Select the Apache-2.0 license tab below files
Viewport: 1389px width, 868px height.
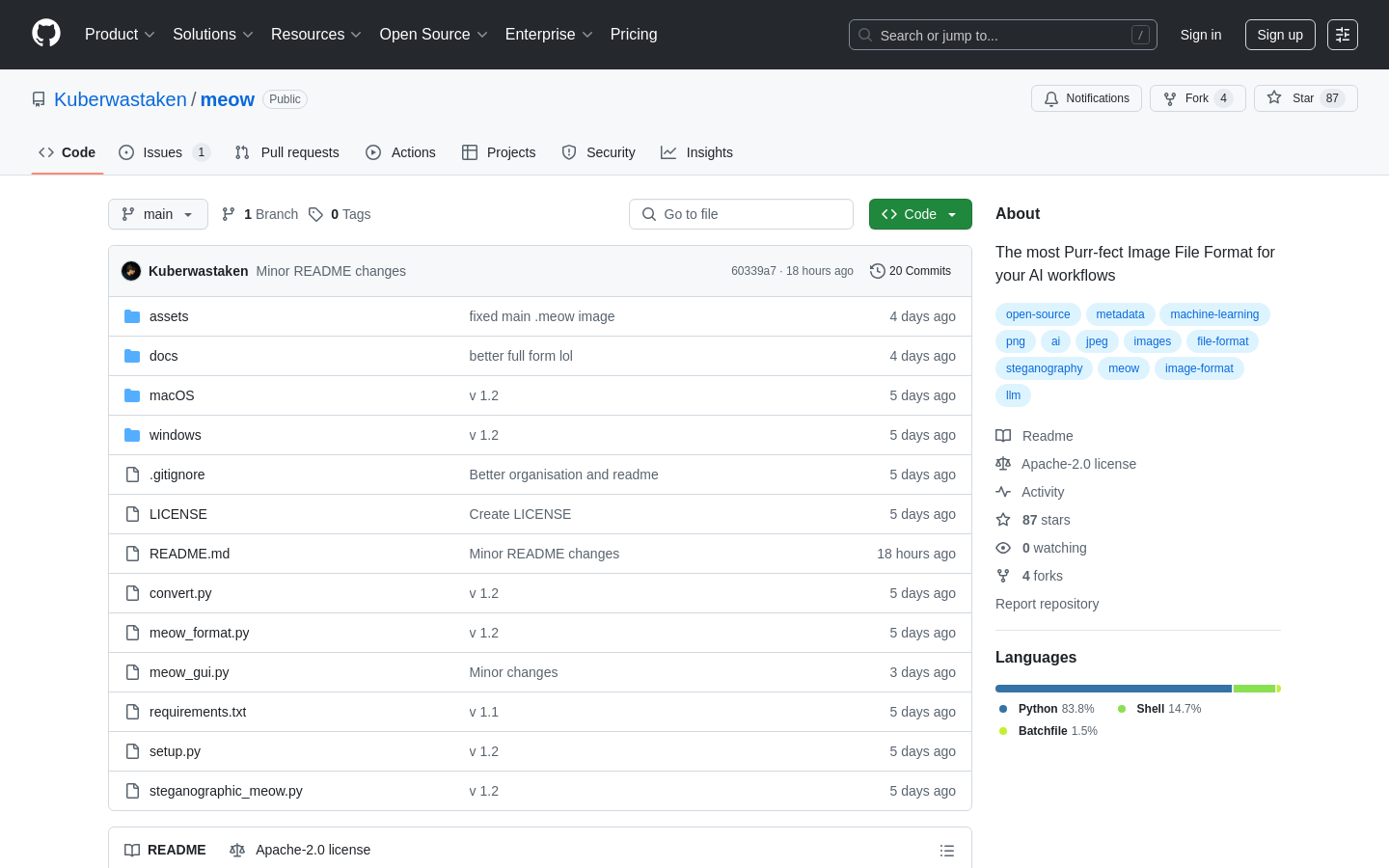click(x=300, y=850)
